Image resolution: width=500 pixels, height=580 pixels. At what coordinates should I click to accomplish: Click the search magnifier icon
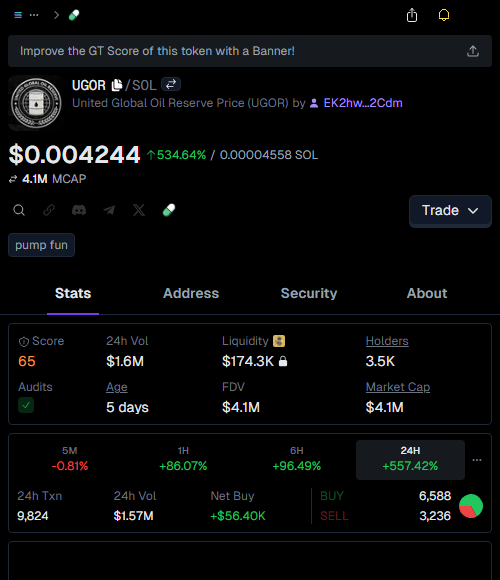pos(19,210)
